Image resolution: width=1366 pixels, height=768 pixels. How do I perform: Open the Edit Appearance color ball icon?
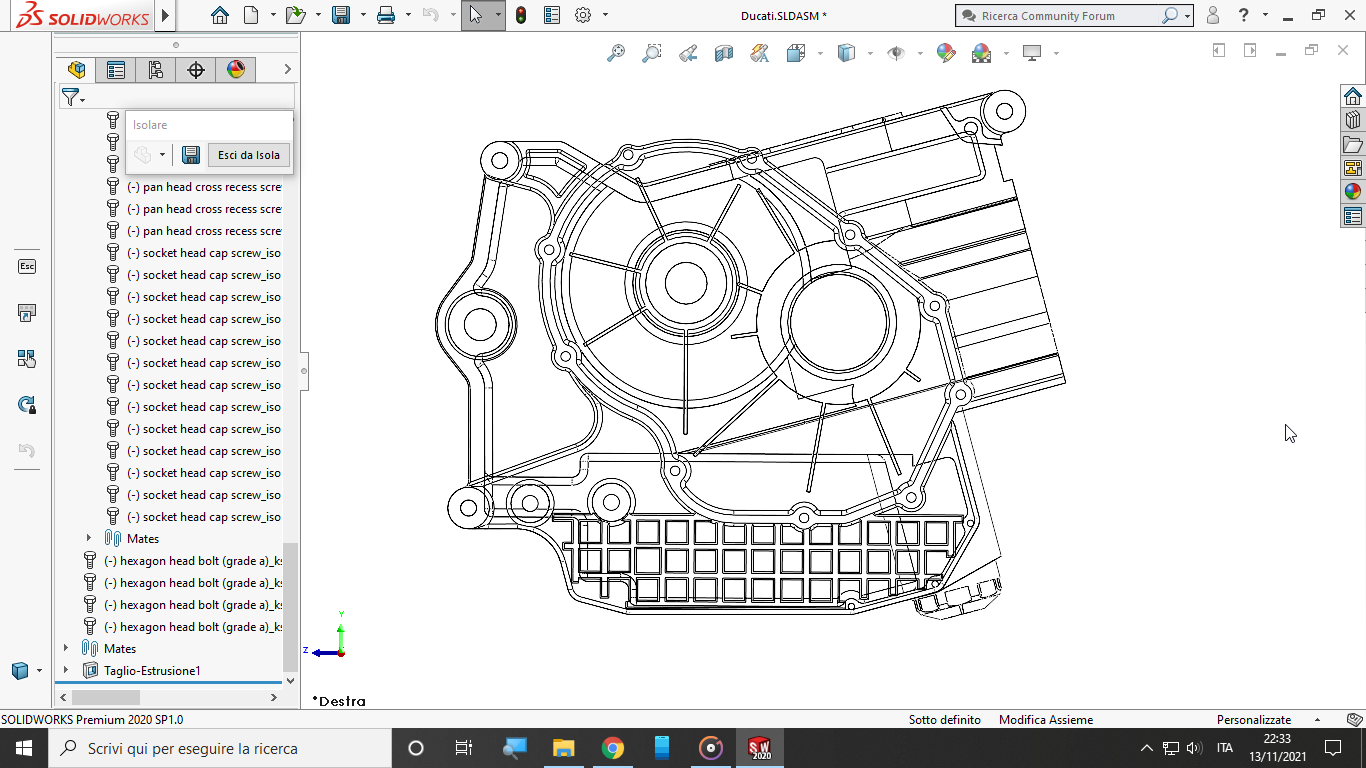(x=946, y=53)
